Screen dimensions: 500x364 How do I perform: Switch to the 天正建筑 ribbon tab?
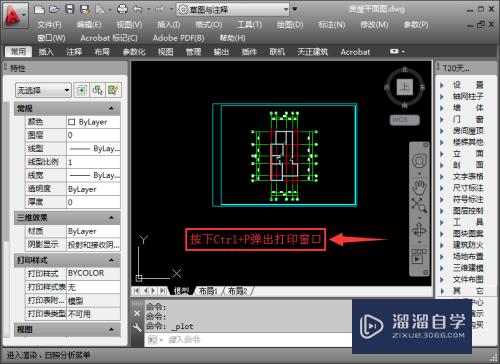point(312,52)
